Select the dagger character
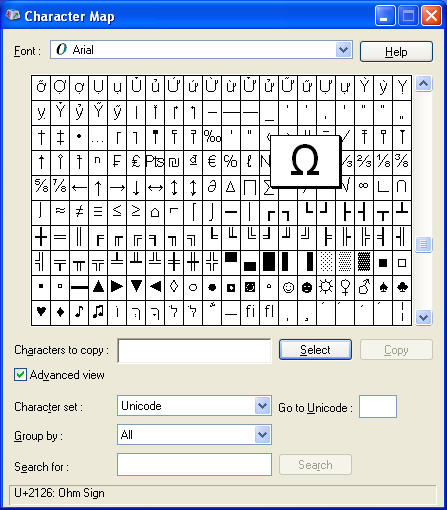The image size is (447, 510). (41, 138)
